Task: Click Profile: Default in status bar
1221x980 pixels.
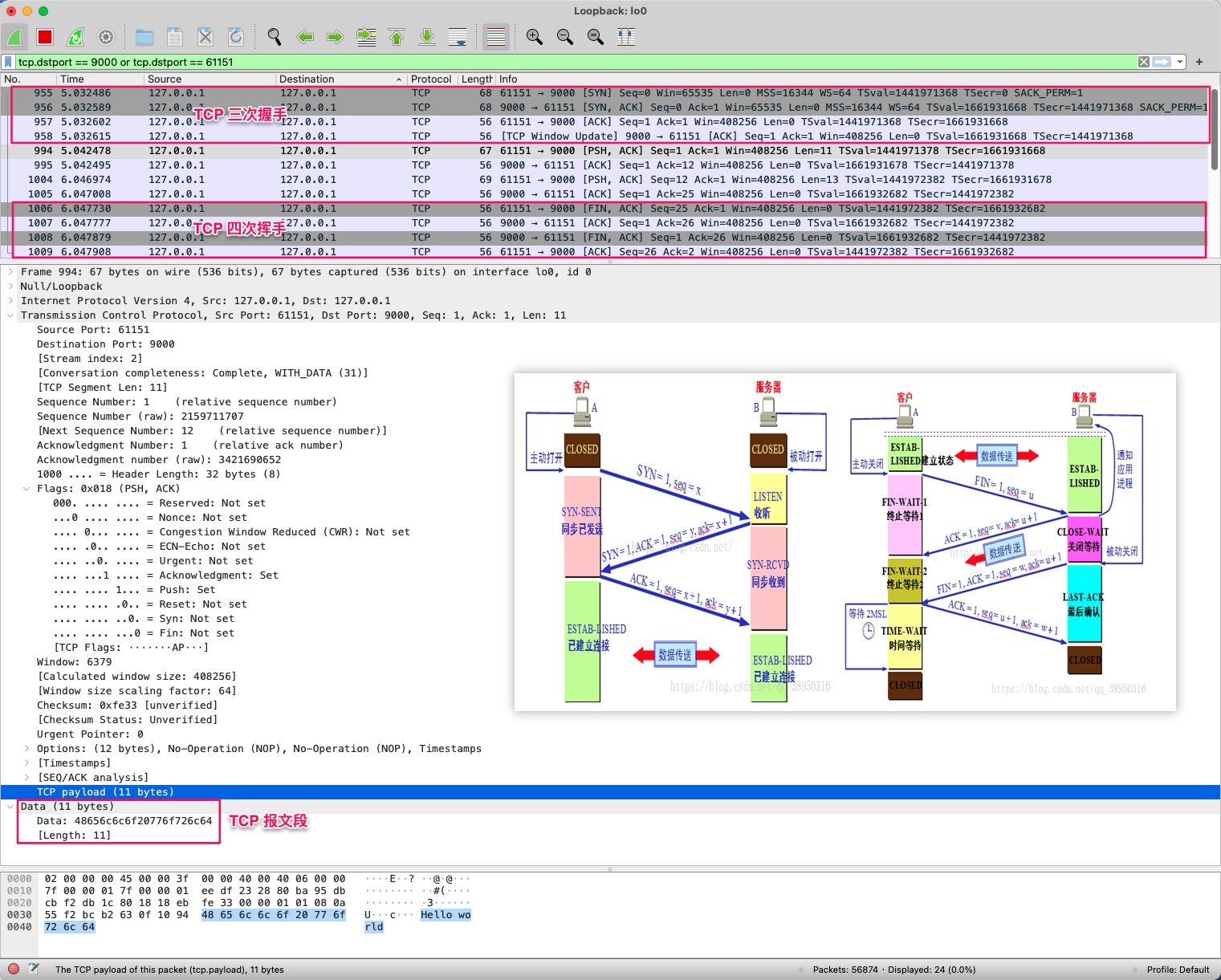Action: (1178, 970)
